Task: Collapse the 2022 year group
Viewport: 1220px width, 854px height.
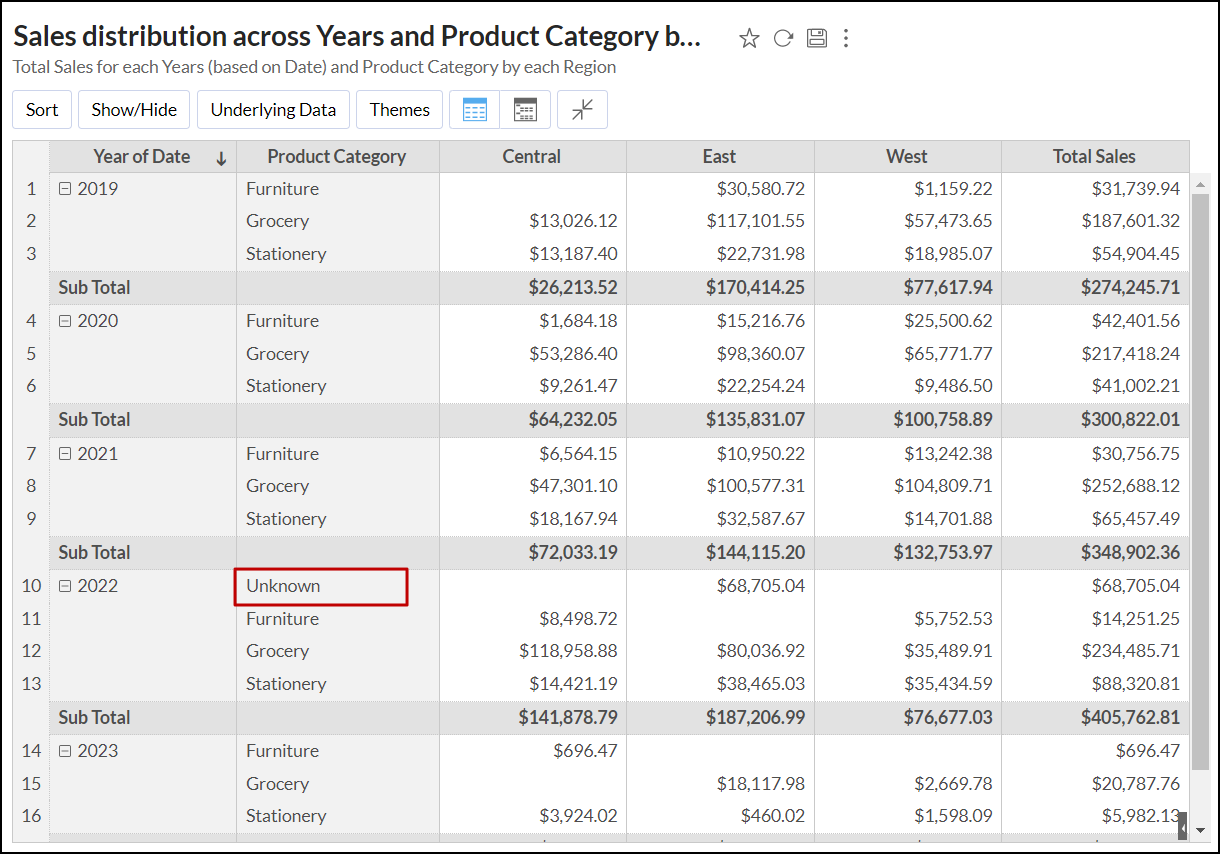Action: tap(65, 586)
